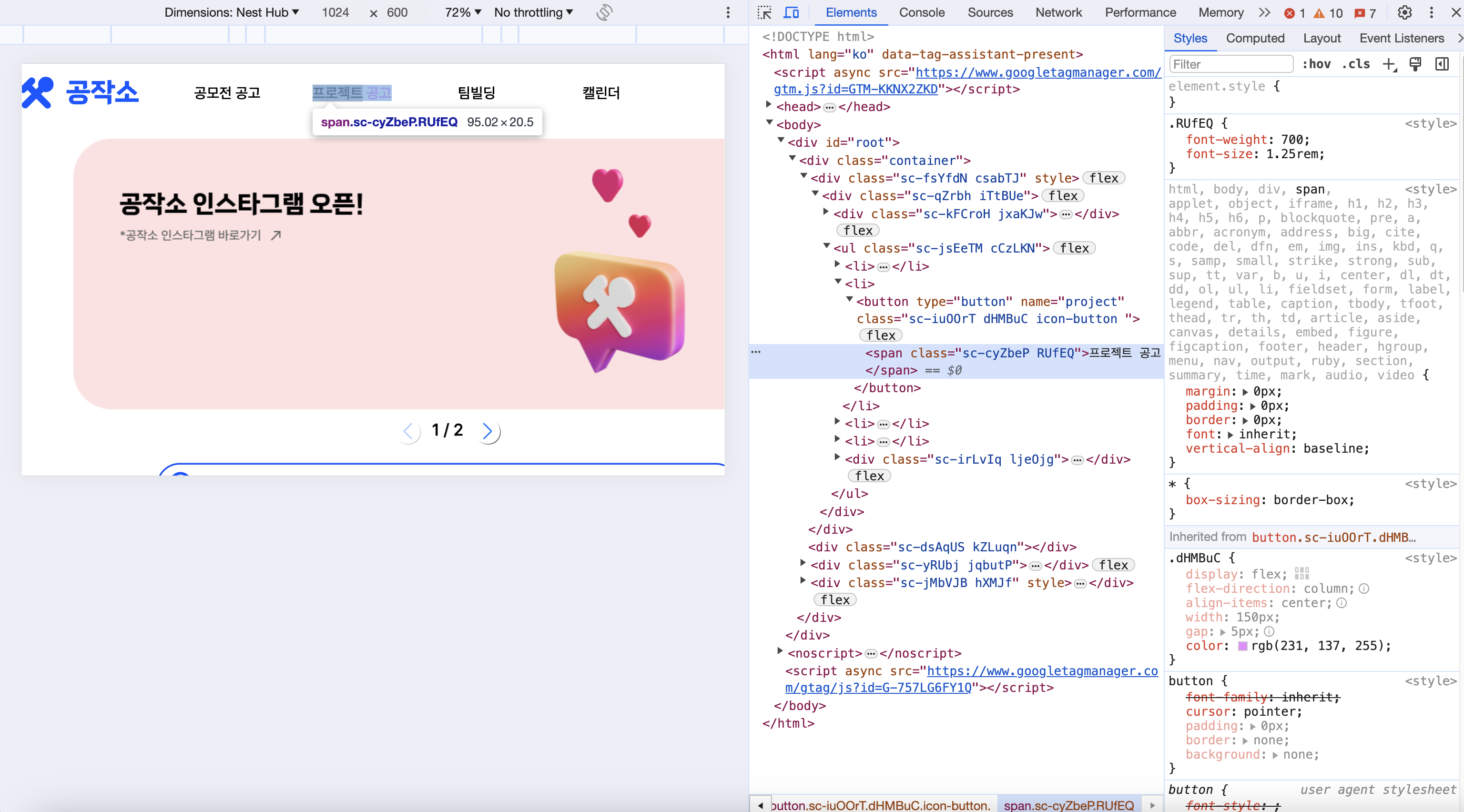Screen dimensions: 1464x812
Task: Toggle the .cls class editor
Action: [1357, 64]
